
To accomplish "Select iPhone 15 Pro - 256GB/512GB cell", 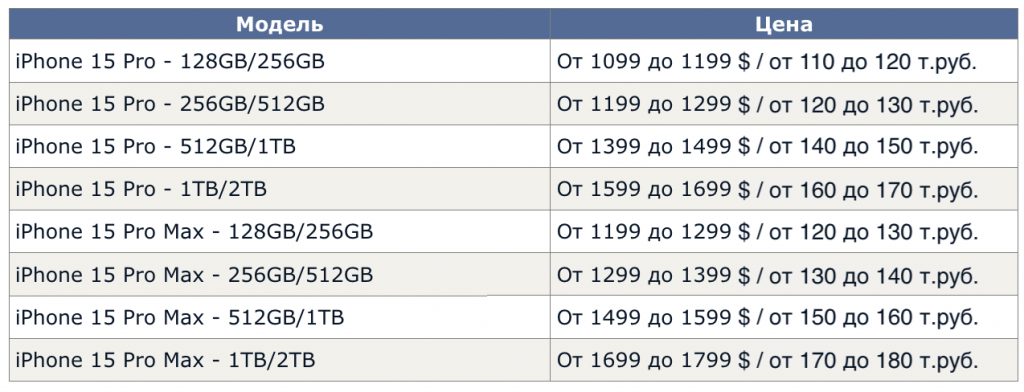I will (280, 104).
